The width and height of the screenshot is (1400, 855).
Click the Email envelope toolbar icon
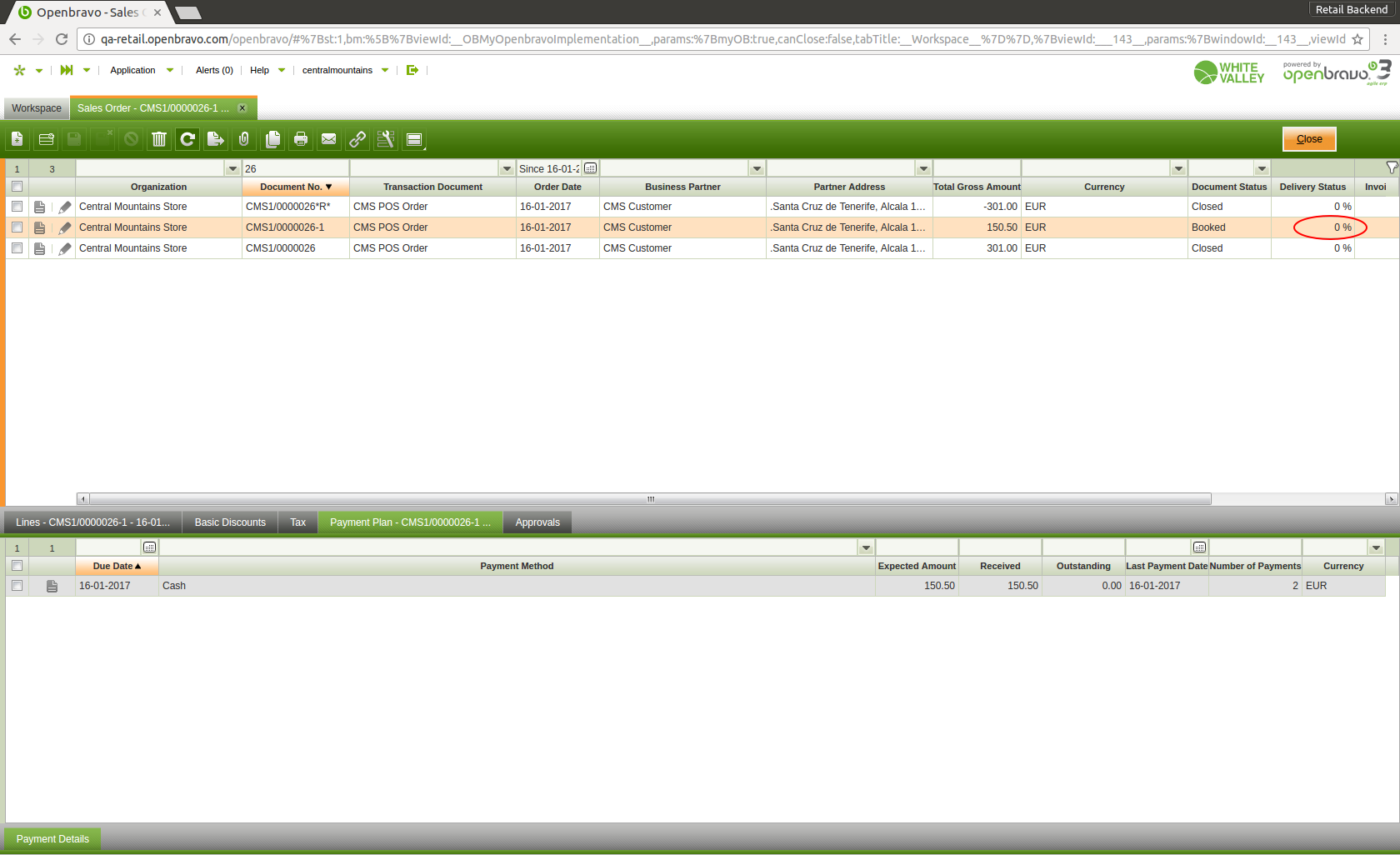[x=329, y=139]
